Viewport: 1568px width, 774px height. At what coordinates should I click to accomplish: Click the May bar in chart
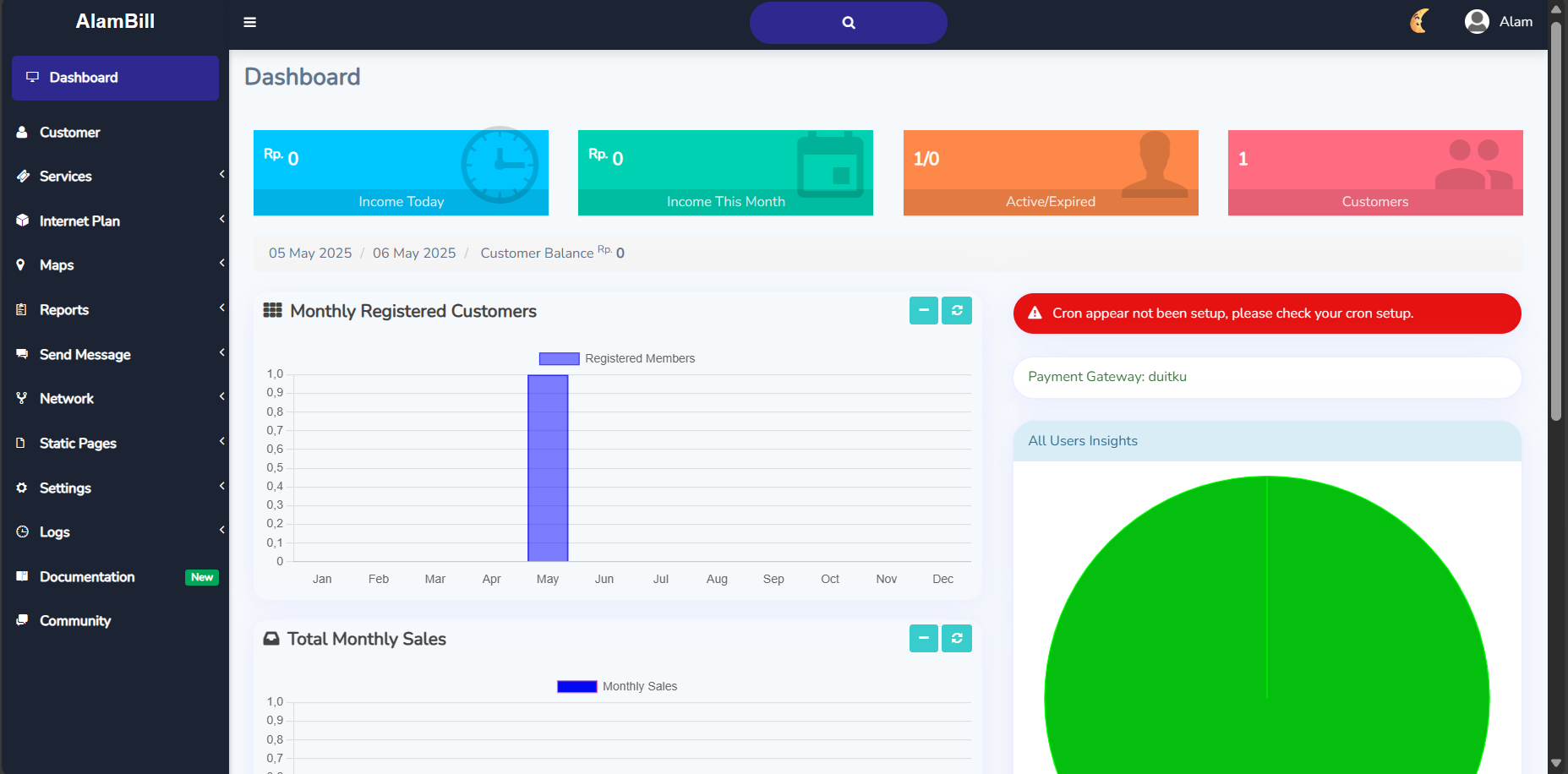tap(548, 468)
